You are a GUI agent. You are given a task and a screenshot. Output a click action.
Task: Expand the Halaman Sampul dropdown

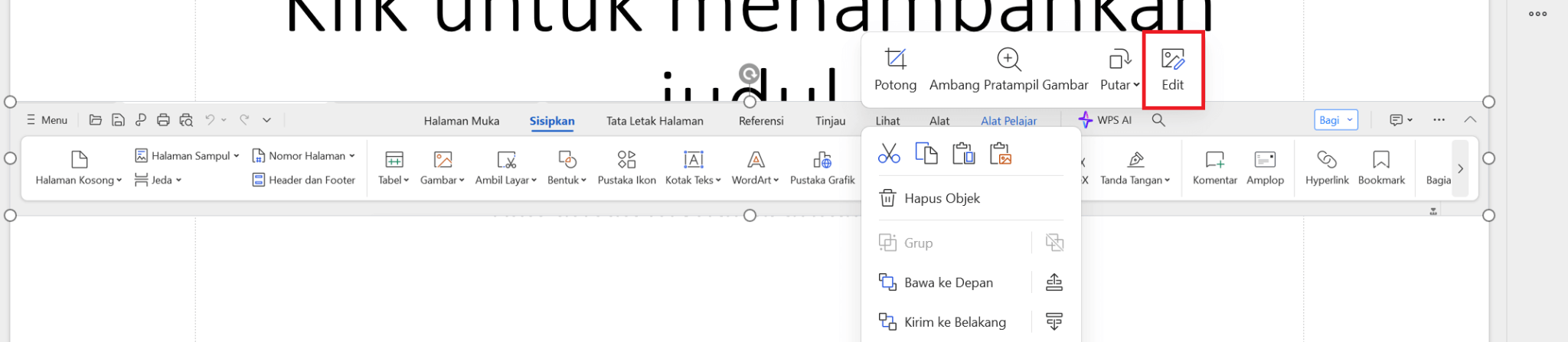187,155
